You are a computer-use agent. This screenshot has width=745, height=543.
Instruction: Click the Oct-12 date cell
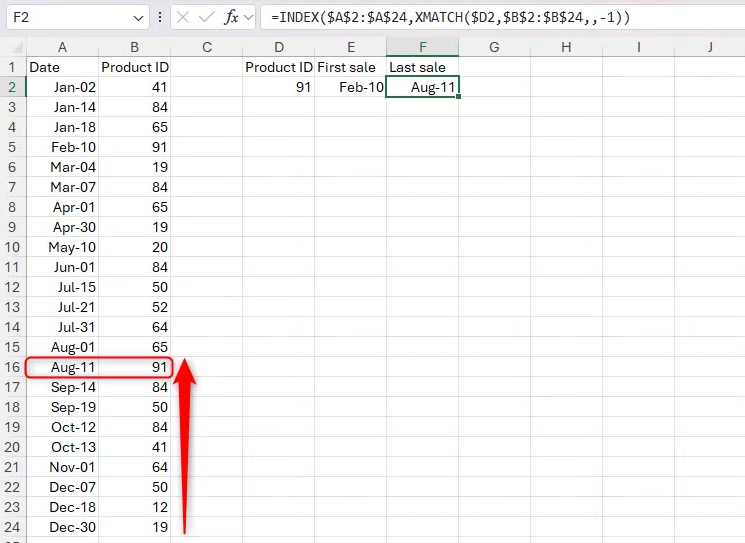tap(62, 427)
